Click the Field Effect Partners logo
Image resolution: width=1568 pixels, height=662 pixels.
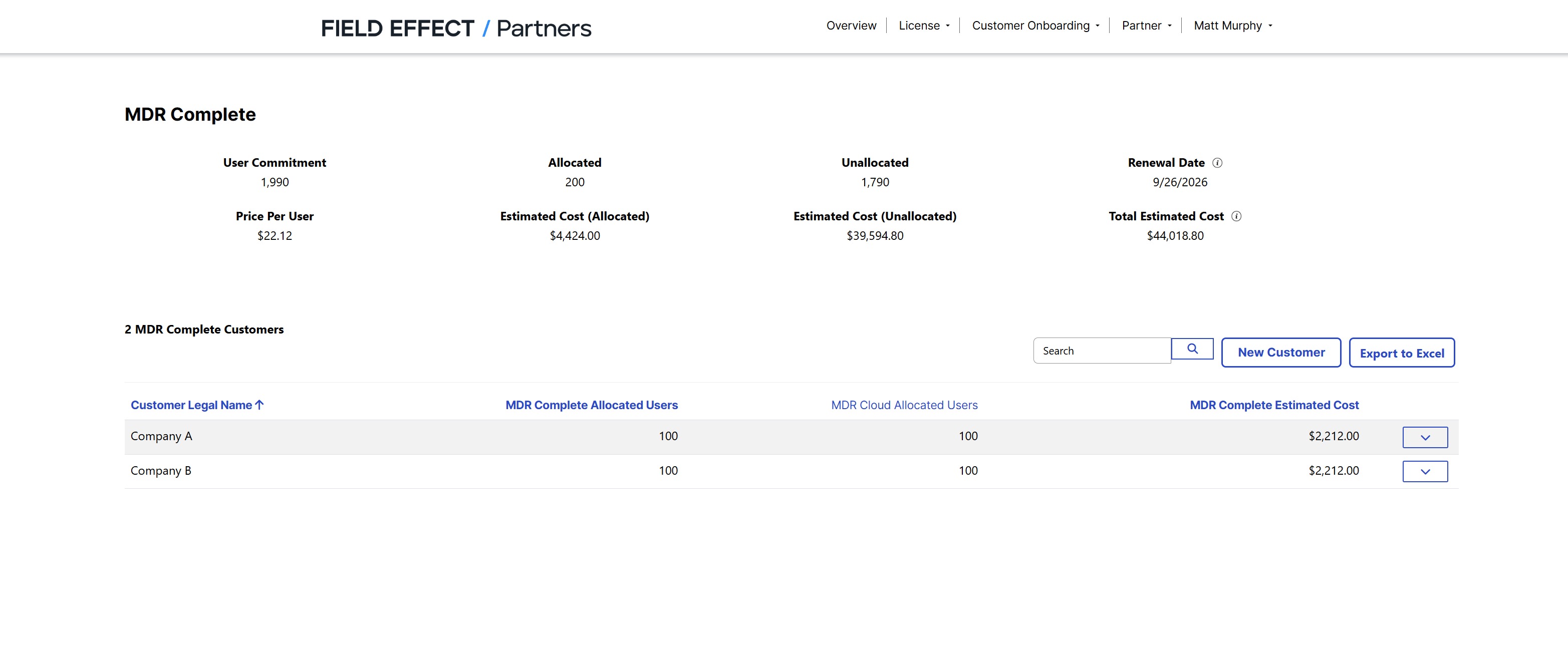pyautogui.click(x=455, y=28)
